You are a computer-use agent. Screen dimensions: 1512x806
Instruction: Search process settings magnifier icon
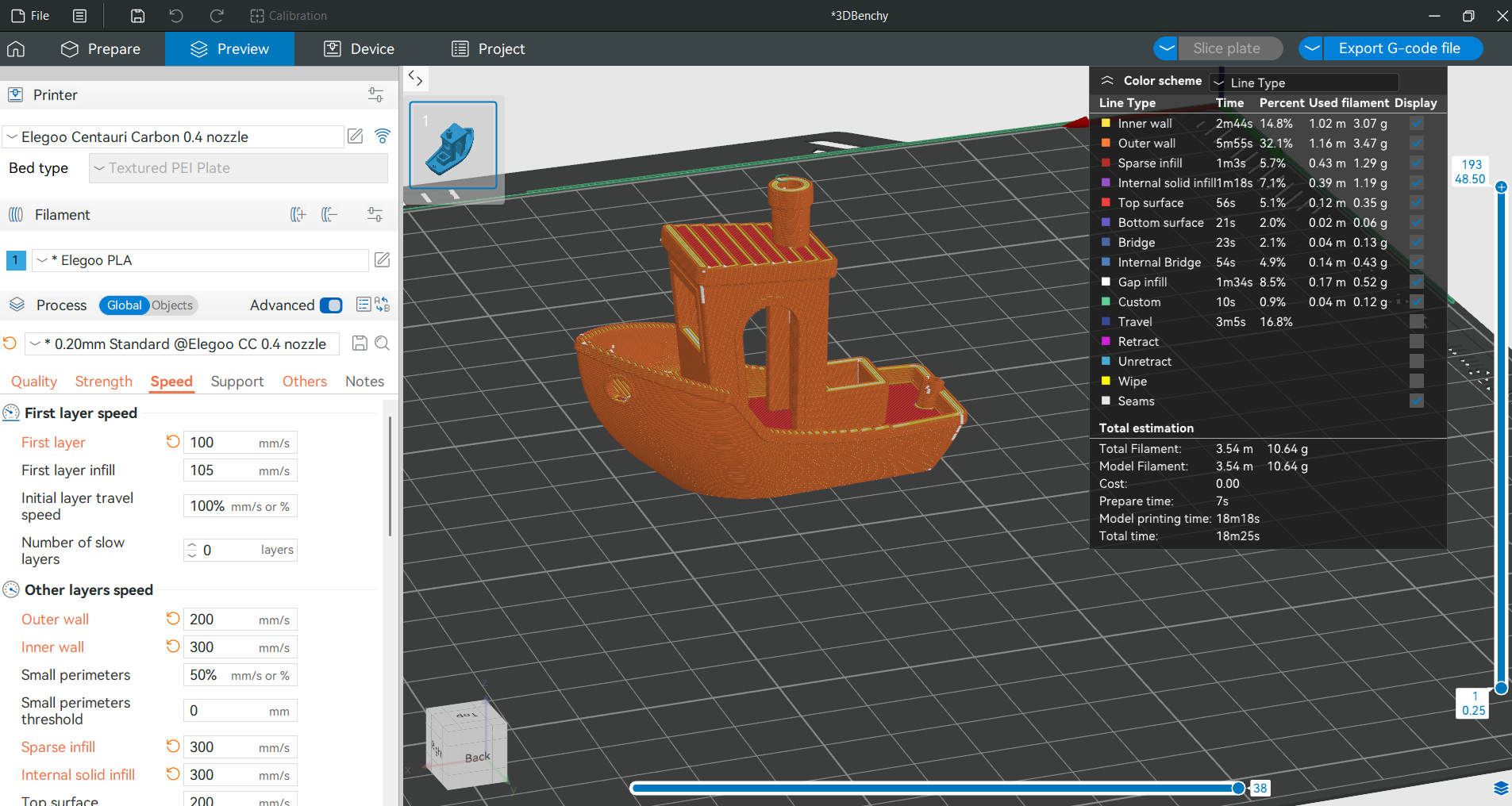pyautogui.click(x=382, y=343)
